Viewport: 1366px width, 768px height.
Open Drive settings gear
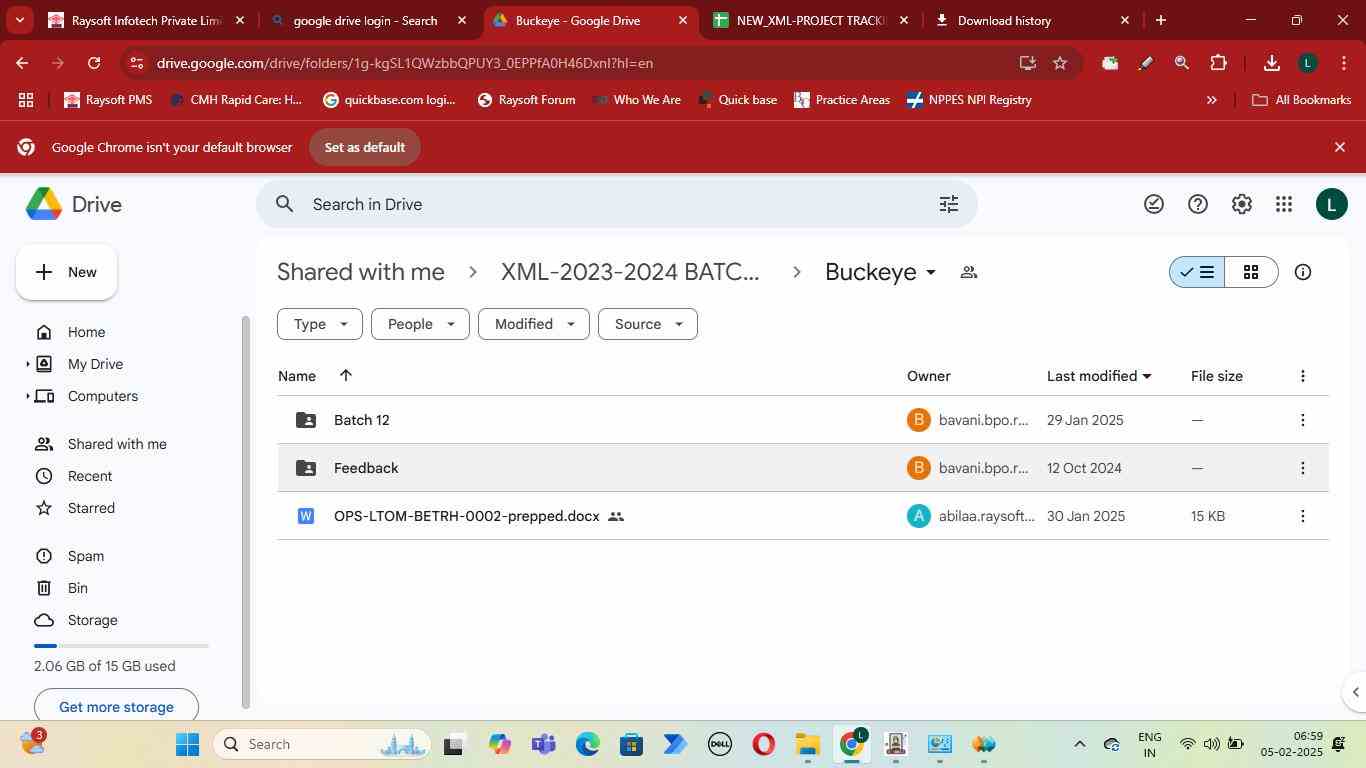pos(1242,204)
